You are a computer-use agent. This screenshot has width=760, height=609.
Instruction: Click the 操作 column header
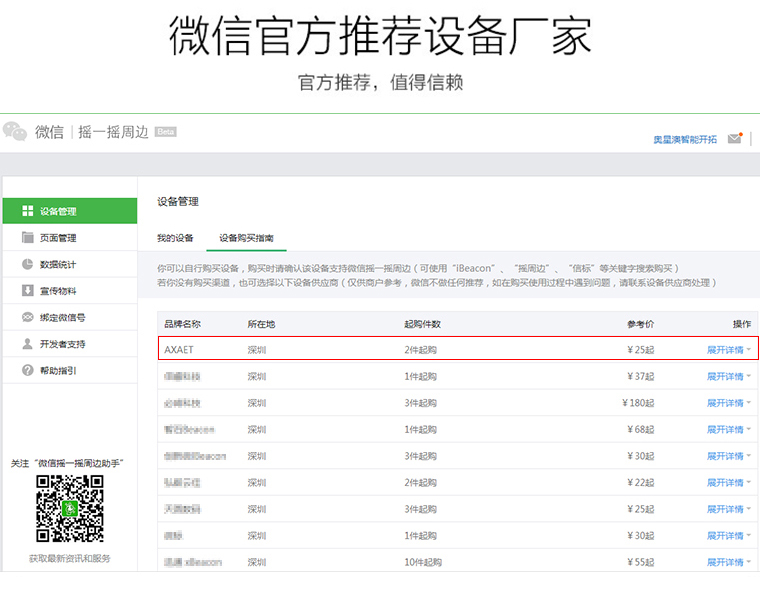click(742, 324)
